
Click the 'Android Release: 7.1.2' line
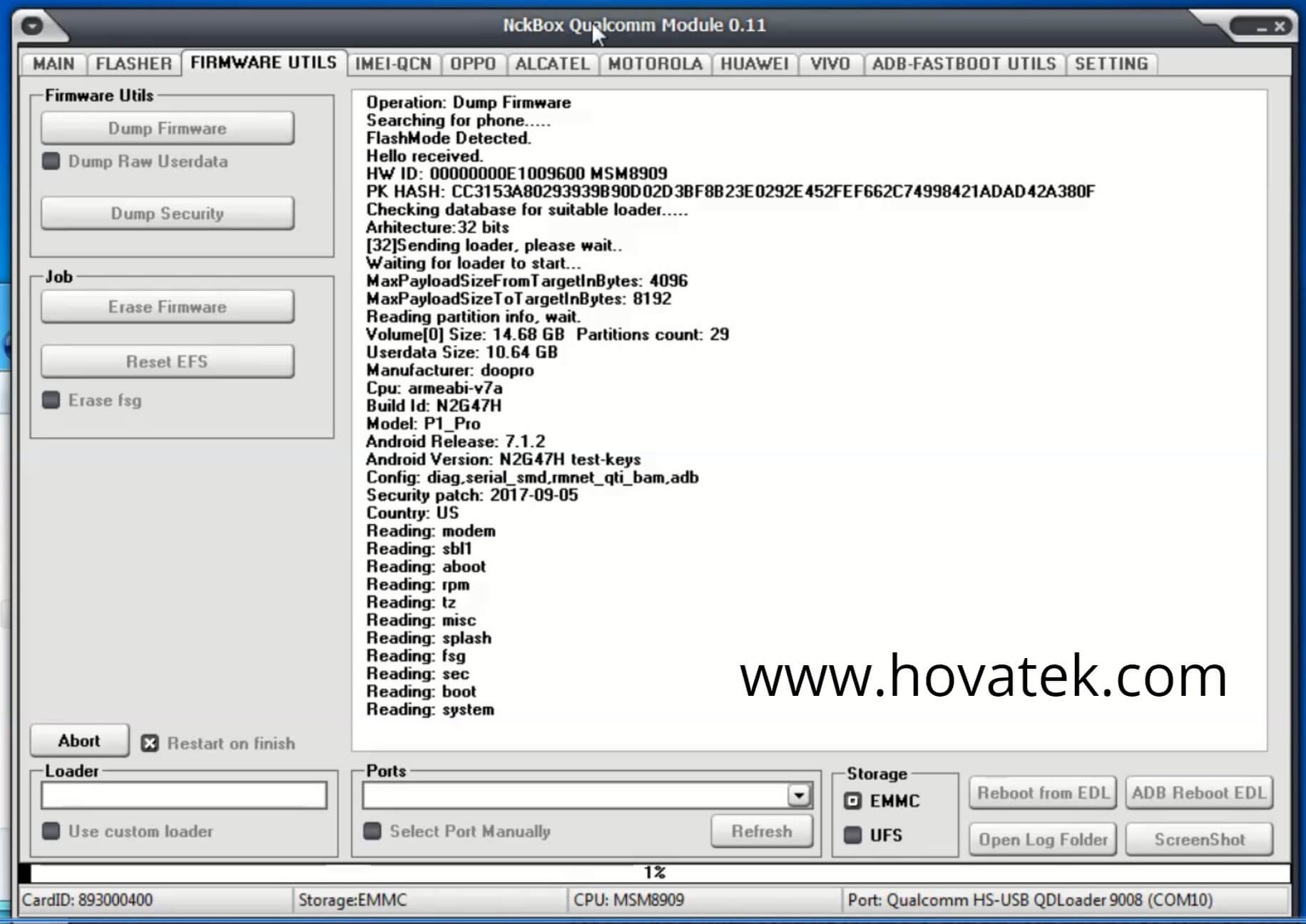click(455, 441)
